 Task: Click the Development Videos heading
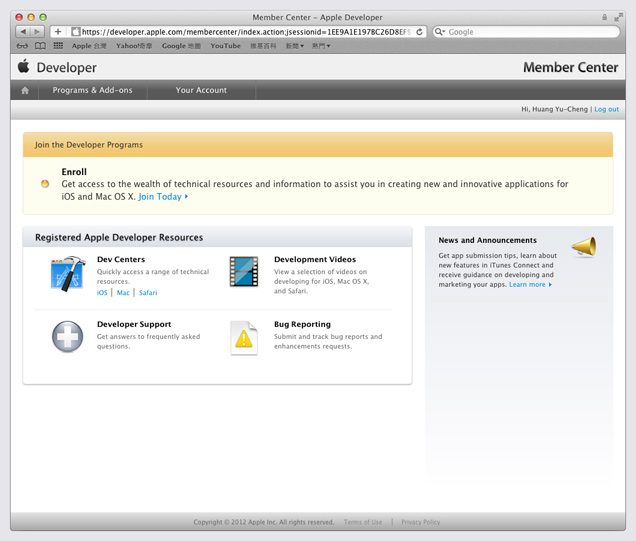pyautogui.click(x=315, y=259)
